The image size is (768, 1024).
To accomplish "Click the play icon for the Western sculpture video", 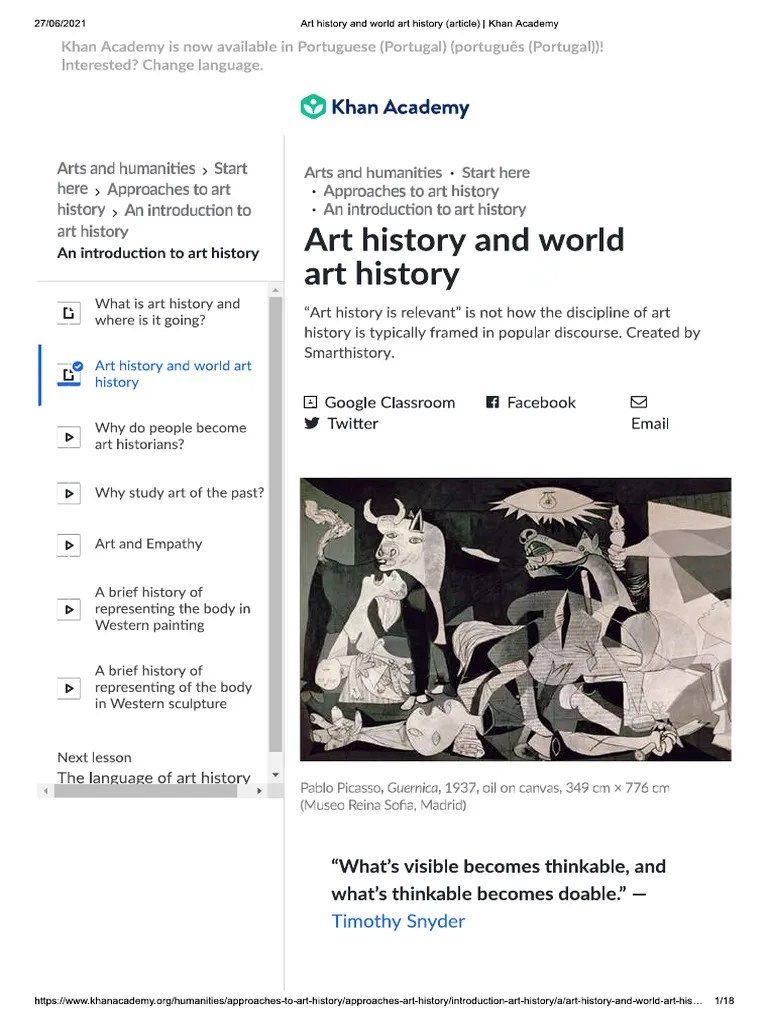I will point(68,688).
